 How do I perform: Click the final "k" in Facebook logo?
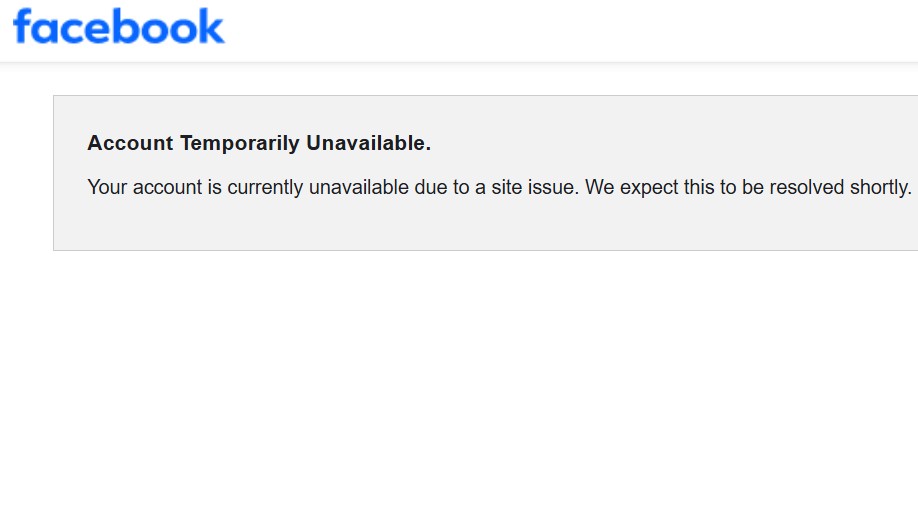[211, 27]
